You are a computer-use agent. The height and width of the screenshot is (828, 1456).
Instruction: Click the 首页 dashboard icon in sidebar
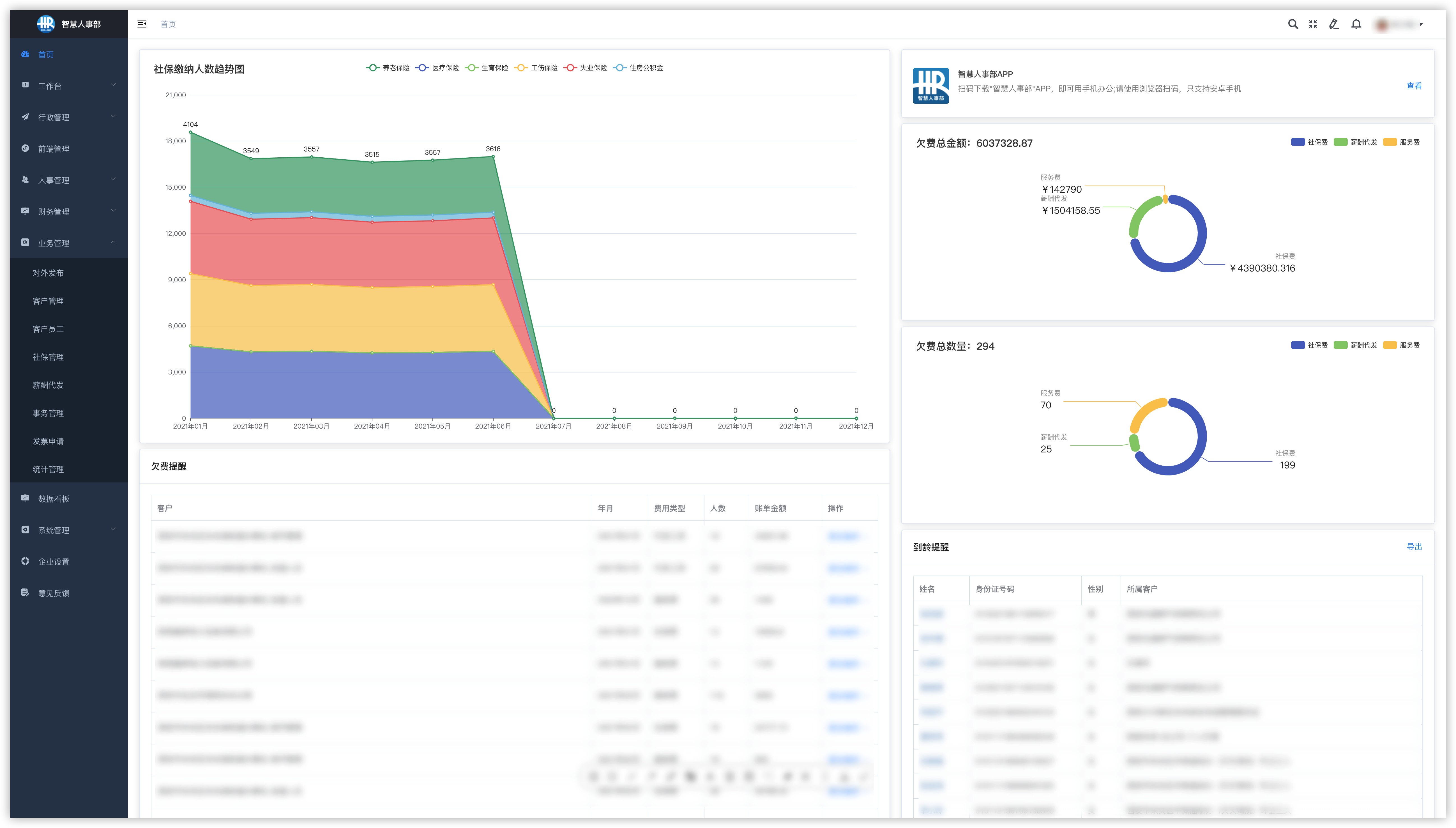click(25, 54)
